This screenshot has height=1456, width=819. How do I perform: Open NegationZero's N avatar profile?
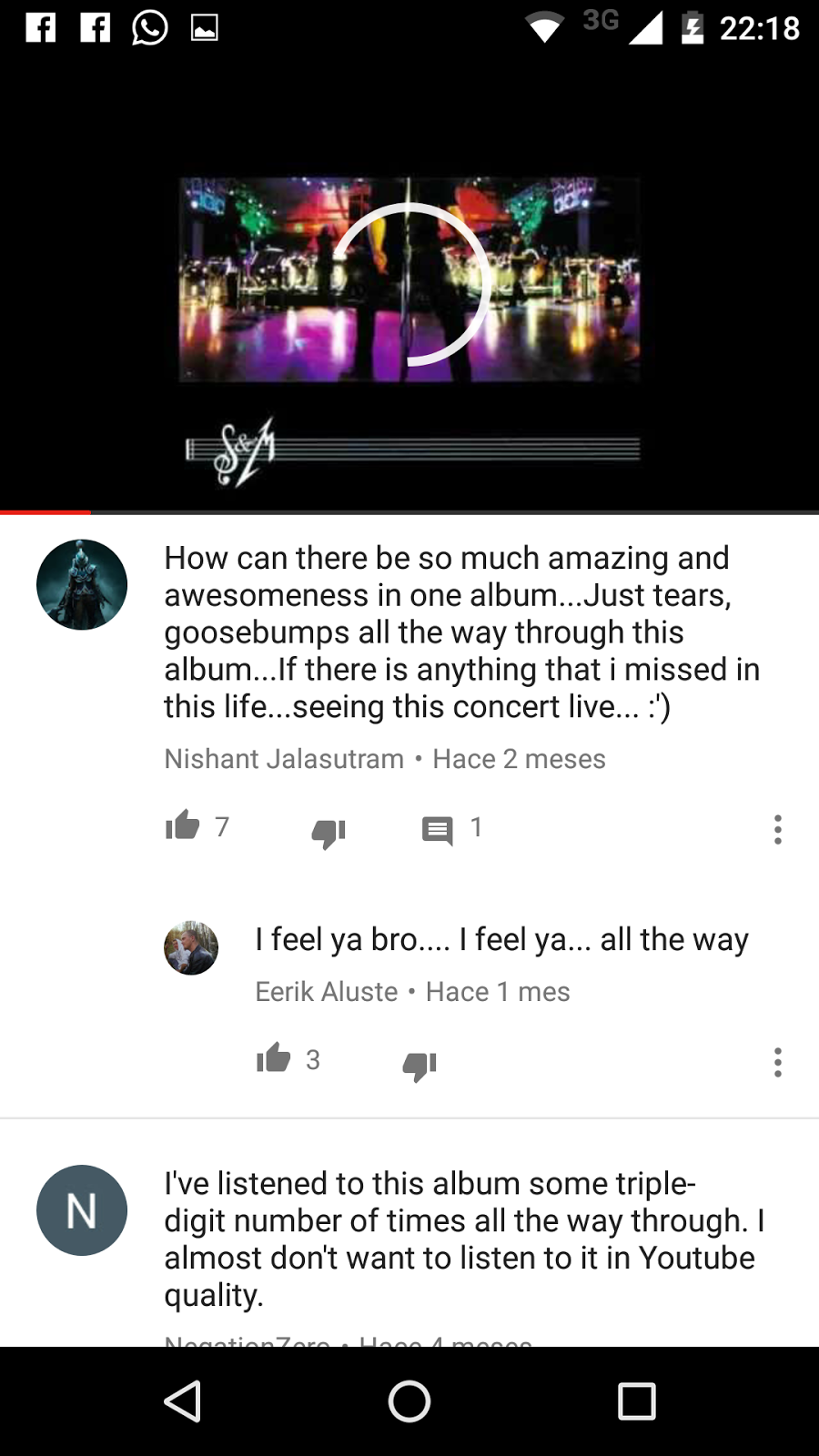(x=82, y=1210)
